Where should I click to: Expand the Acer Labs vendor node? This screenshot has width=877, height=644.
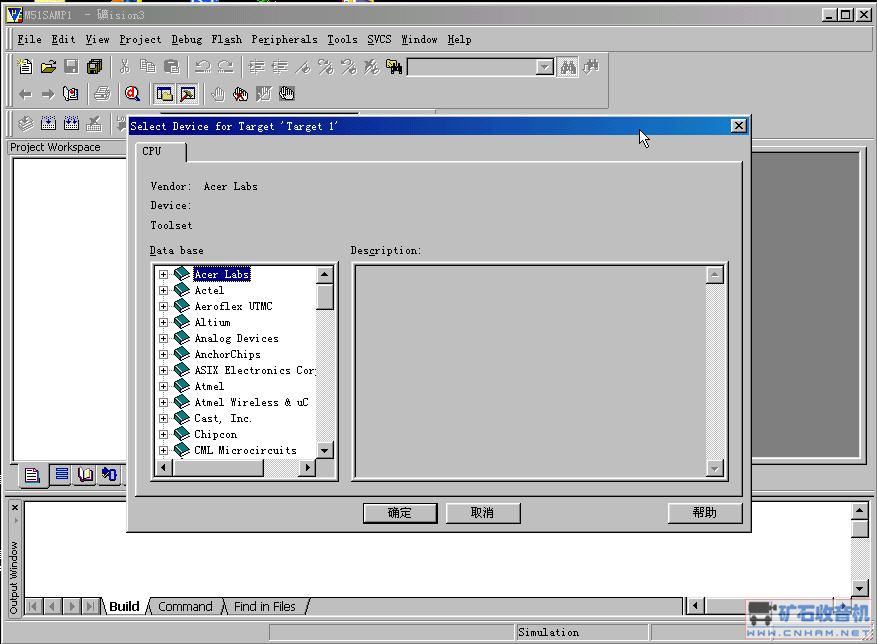164,275
